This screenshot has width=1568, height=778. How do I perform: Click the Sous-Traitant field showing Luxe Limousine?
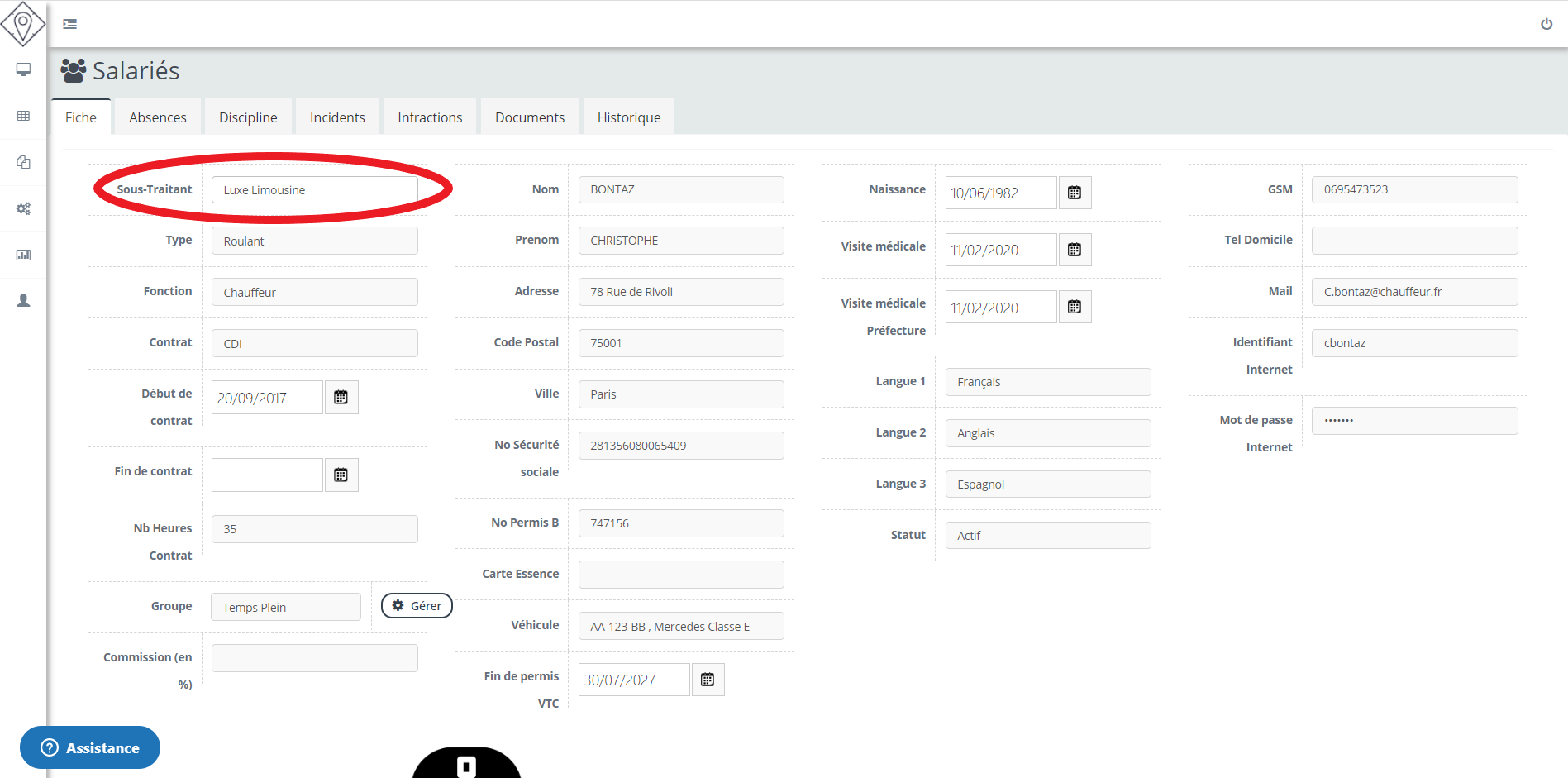tap(316, 189)
